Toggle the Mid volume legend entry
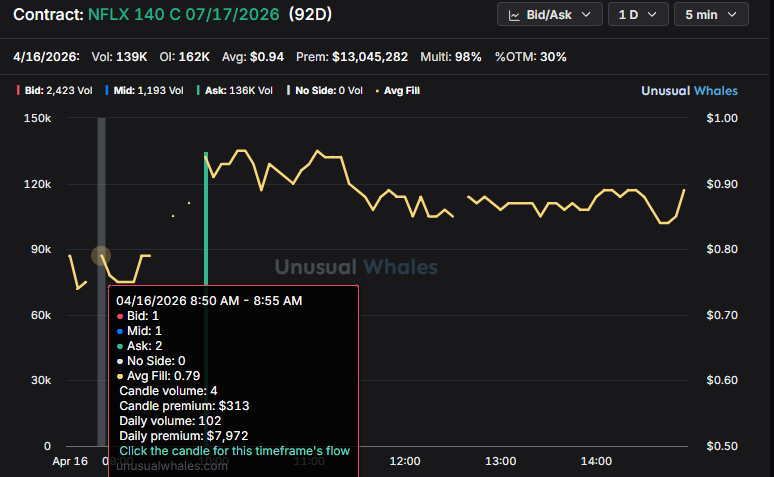Viewport: 774px width, 477px height. pyautogui.click(x=144, y=90)
